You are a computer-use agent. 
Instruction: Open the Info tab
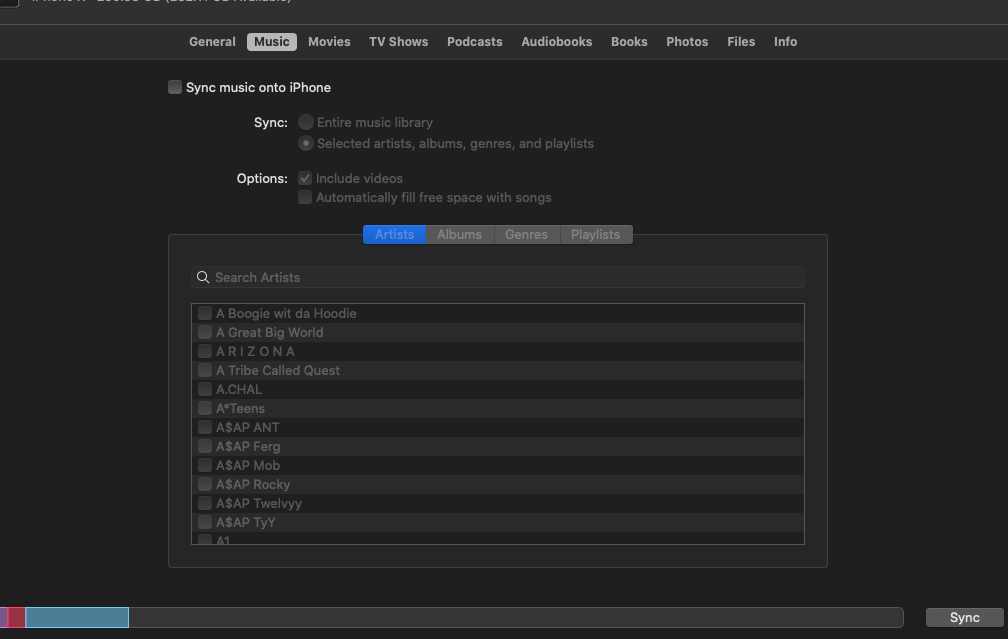(x=785, y=42)
